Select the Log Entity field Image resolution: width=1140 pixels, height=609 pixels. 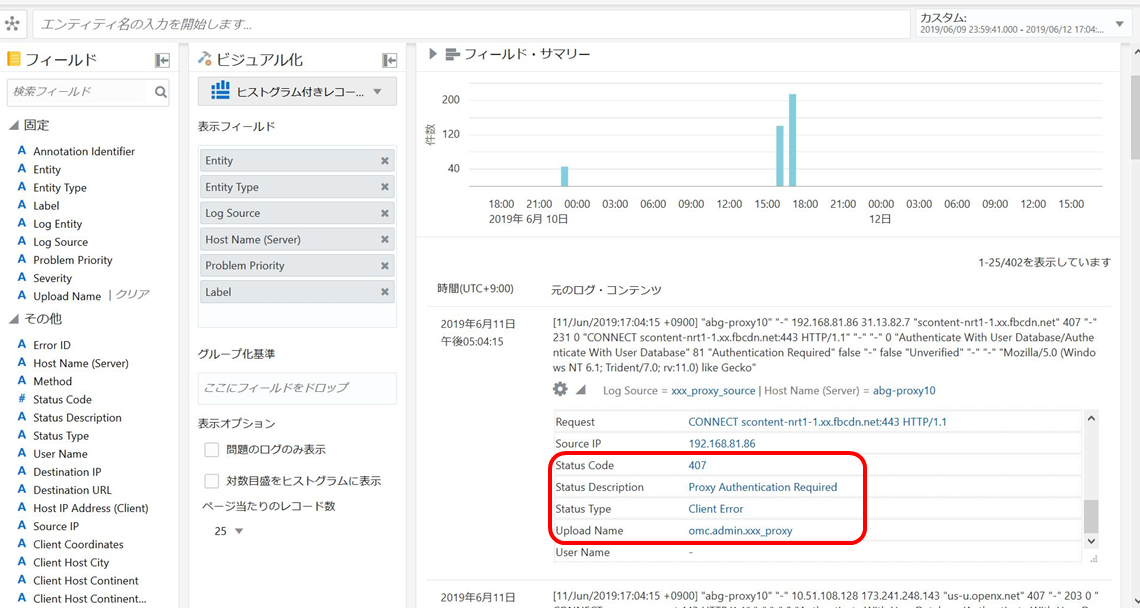(x=57, y=224)
